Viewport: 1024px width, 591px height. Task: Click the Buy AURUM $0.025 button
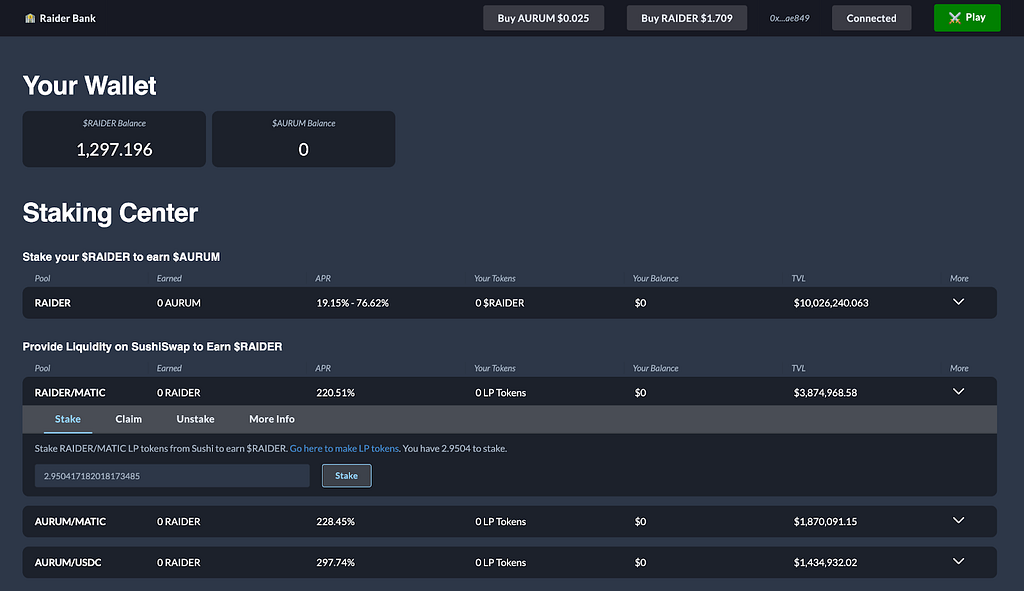(543, 18)
